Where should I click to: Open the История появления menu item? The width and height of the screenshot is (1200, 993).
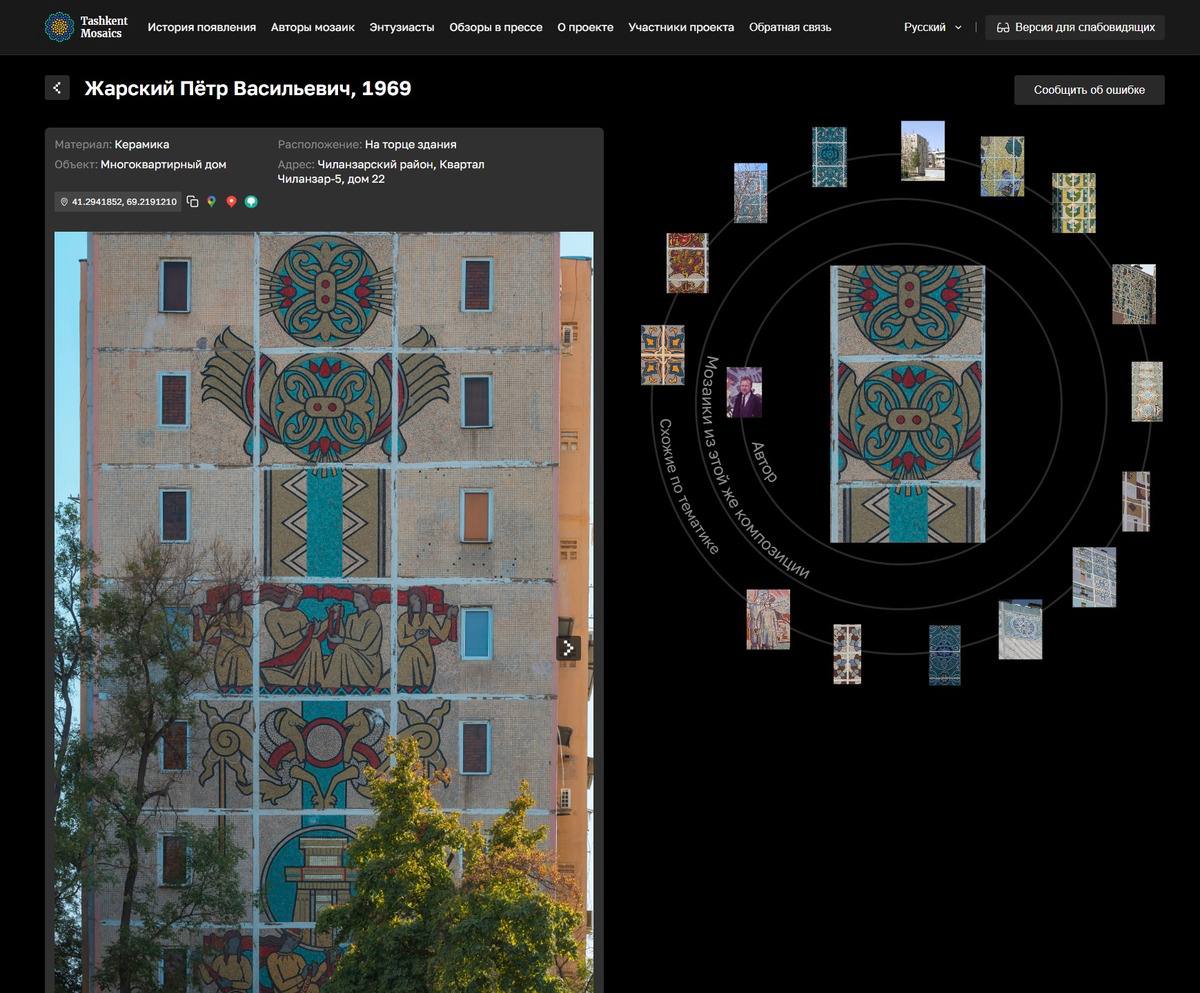[201, 27]
